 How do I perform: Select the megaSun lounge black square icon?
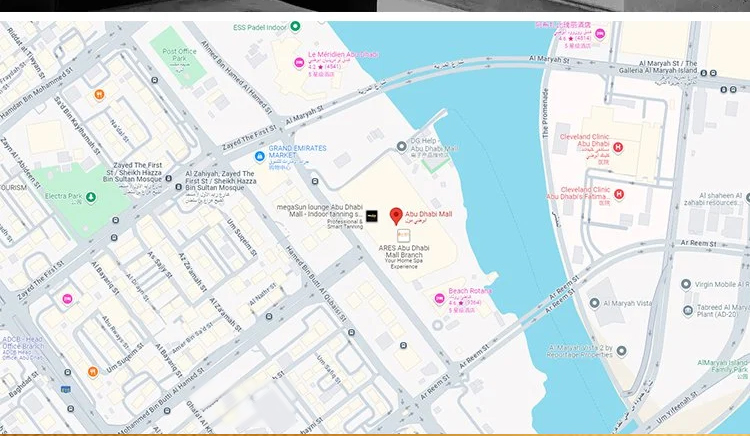click(x=370, y=215)
